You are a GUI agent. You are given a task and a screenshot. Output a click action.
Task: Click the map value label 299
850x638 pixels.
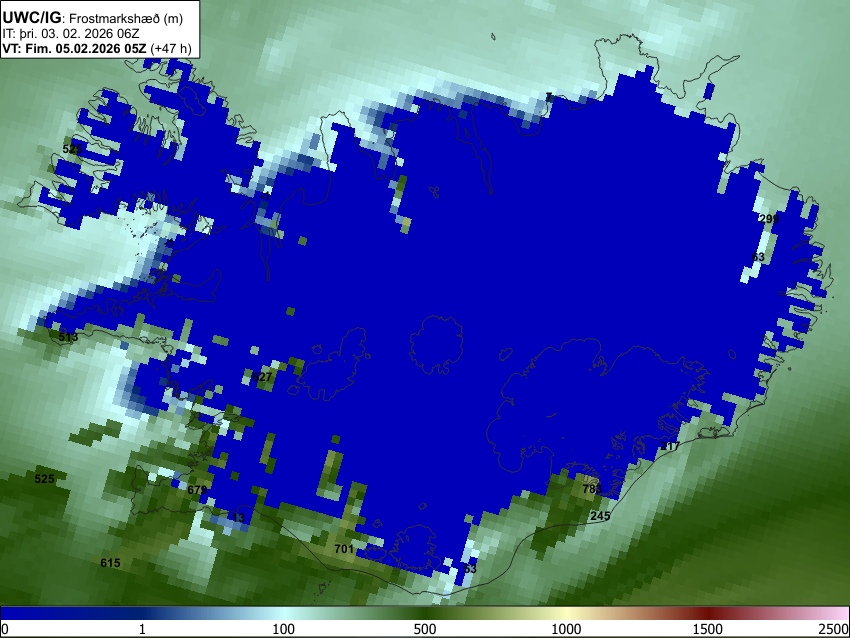coord(769,219)
